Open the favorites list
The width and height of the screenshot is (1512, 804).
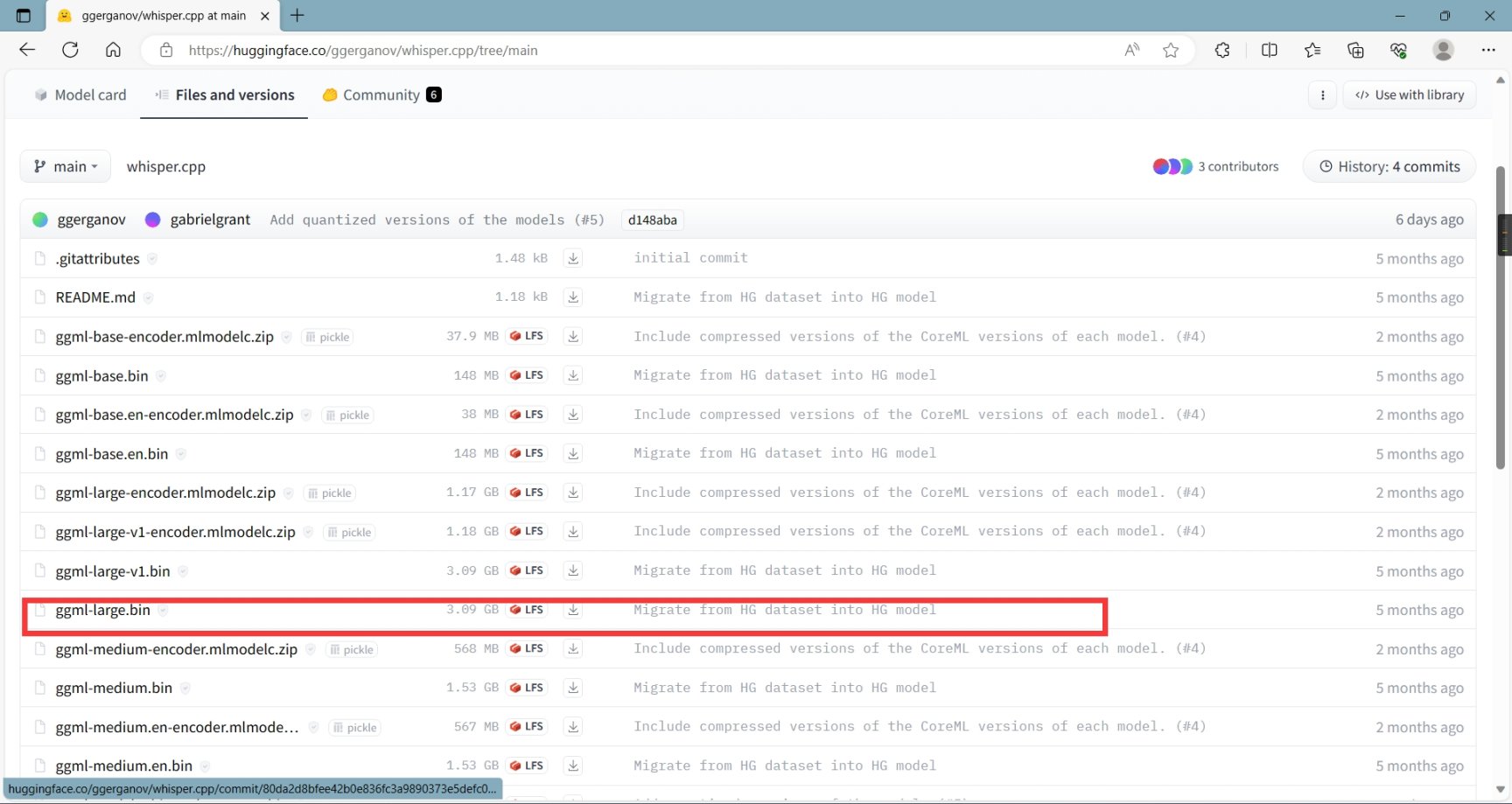[1312, 50]
